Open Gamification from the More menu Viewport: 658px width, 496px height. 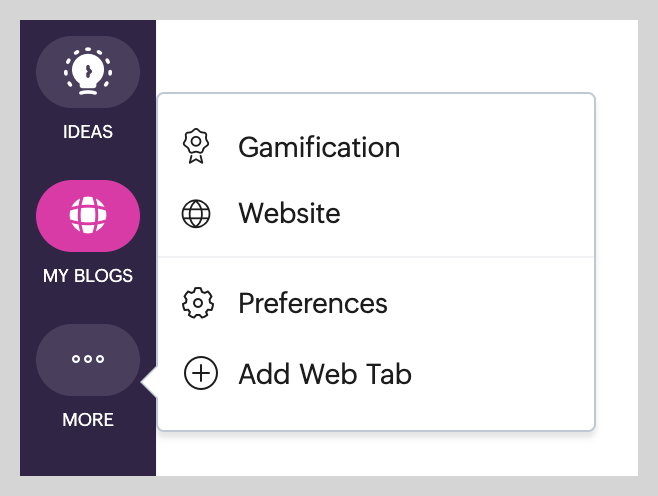pyautogui.click(x=319, y=147)
